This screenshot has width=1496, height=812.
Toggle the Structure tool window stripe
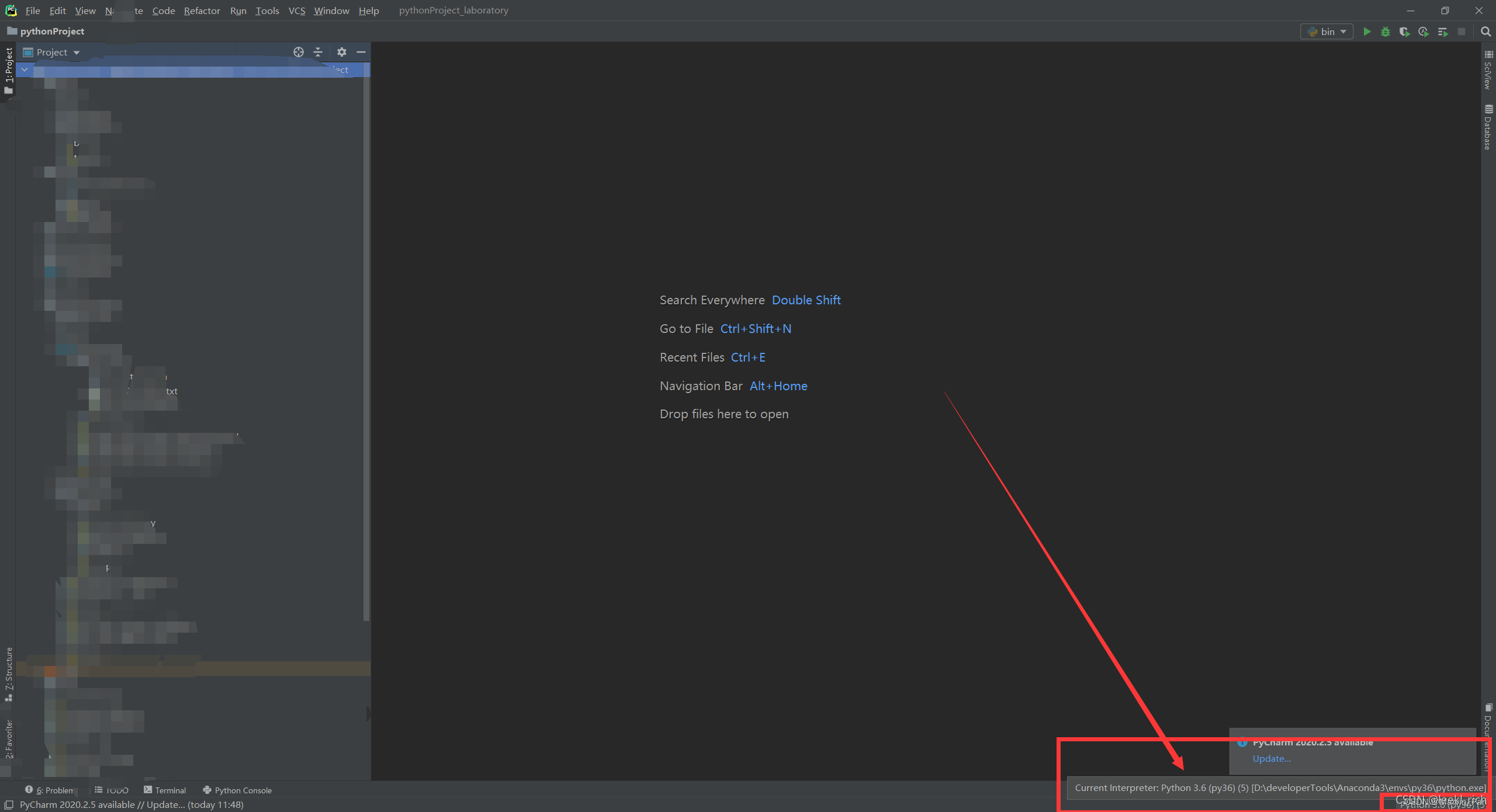tap(8, 673)
